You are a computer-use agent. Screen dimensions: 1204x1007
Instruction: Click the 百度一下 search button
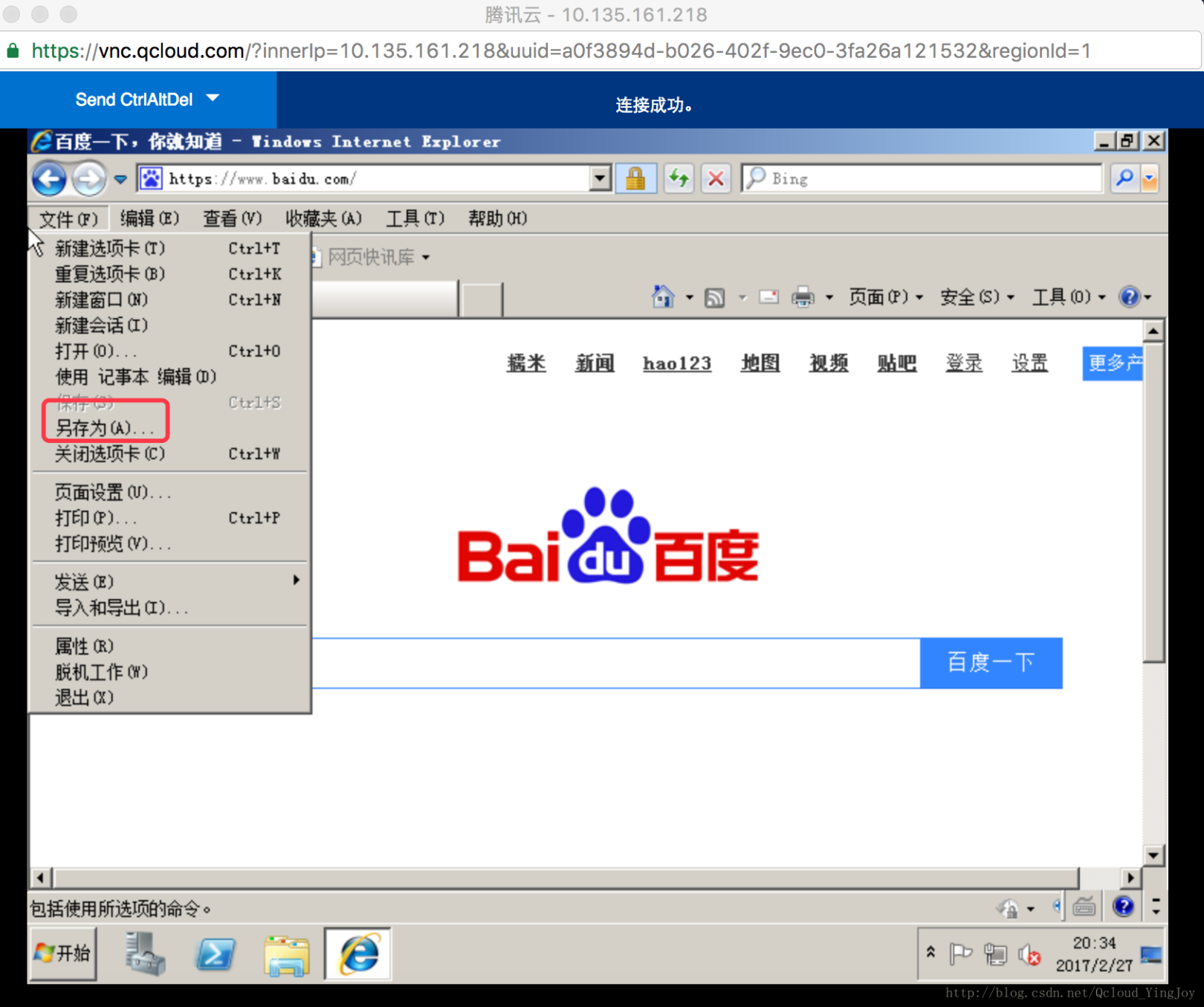click(991, 662)
